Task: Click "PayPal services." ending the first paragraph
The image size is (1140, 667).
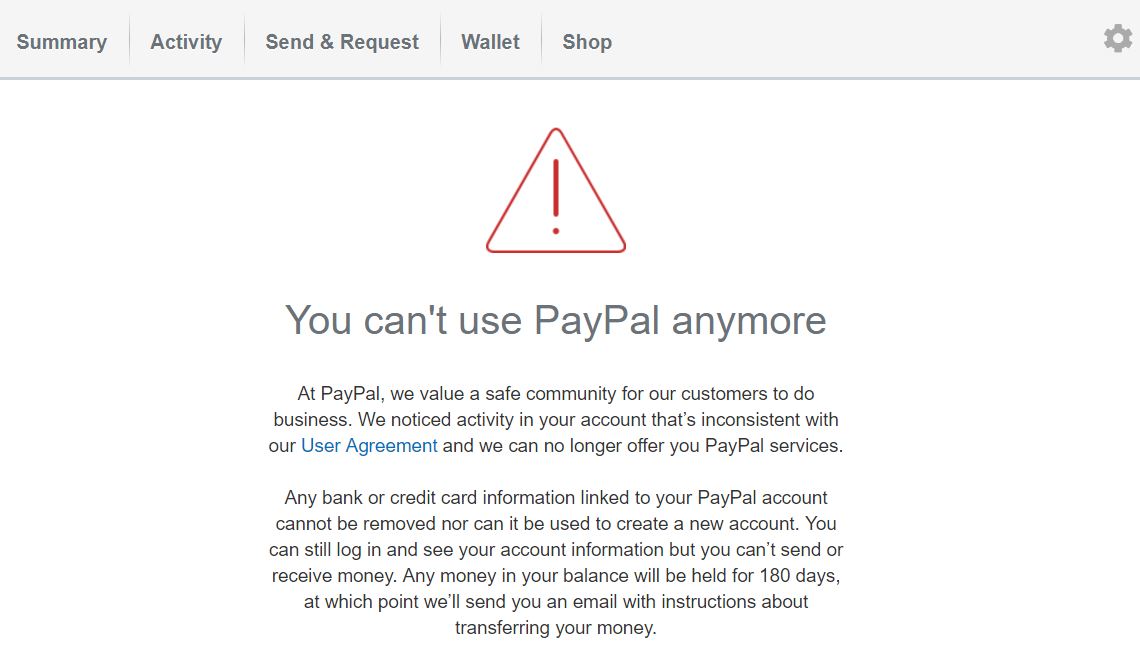Action: (x=774, y=446)
